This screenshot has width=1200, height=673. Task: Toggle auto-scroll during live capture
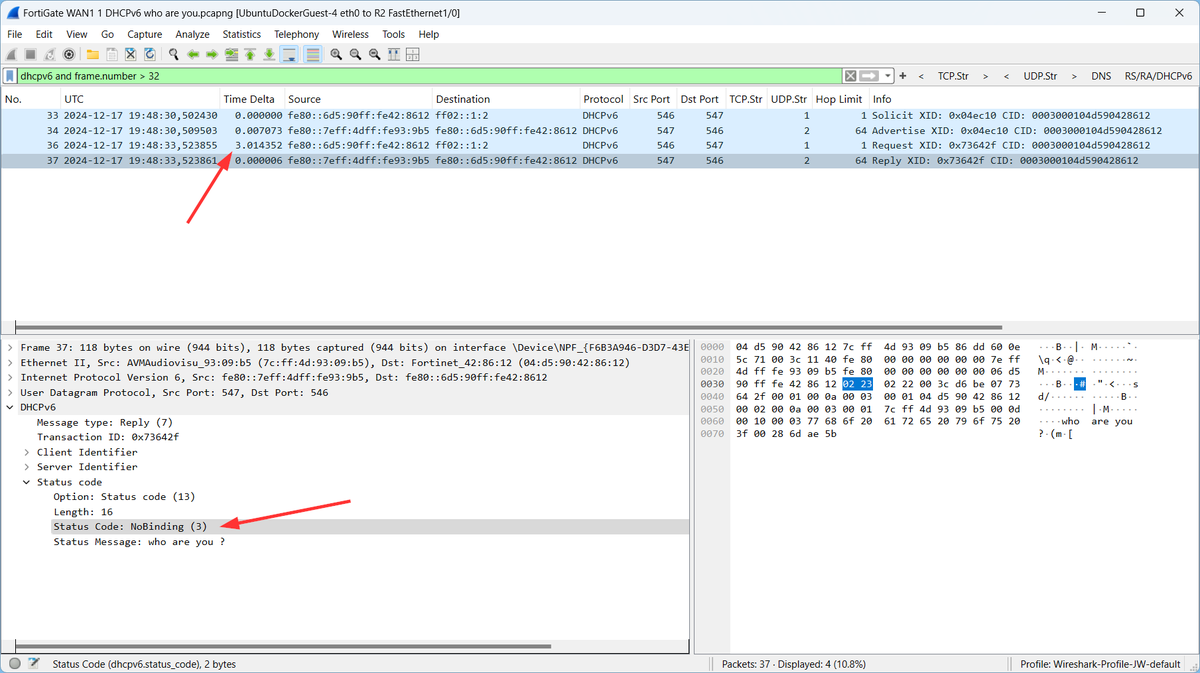[x=288, y=54]
